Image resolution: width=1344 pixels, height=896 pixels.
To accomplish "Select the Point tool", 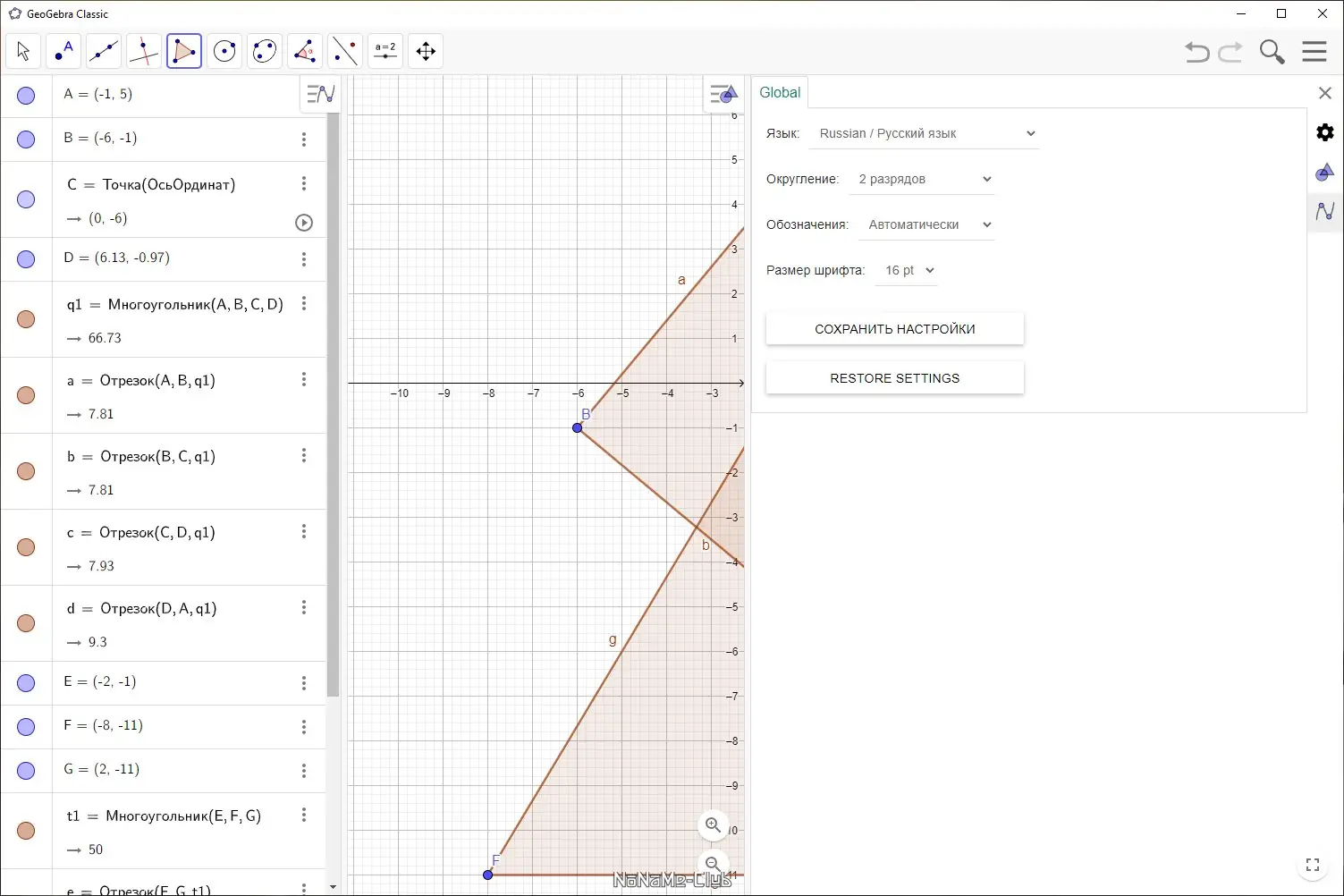I will pos(63,51).
